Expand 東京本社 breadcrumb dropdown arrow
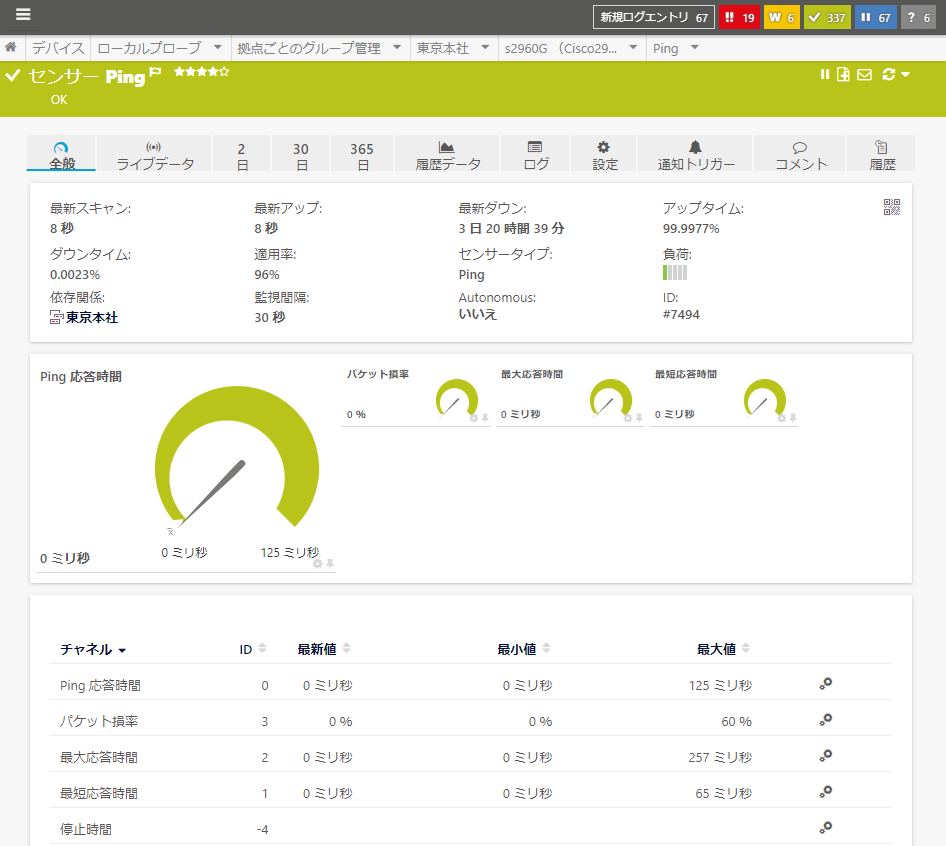 coord(485,46)
